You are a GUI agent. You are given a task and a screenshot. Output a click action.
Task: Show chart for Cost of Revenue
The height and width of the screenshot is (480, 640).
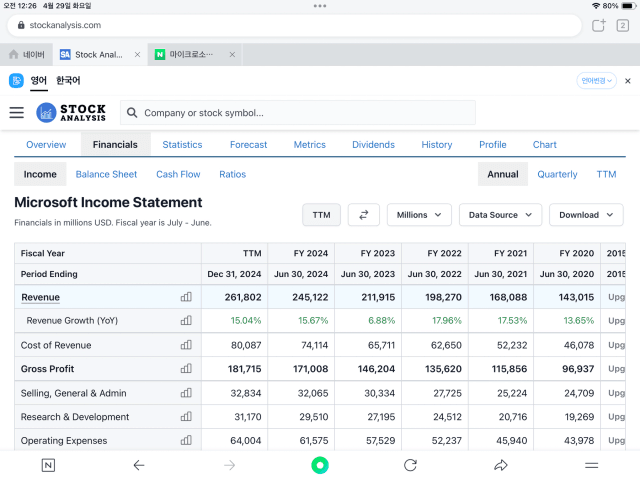(x=186, y=345)
